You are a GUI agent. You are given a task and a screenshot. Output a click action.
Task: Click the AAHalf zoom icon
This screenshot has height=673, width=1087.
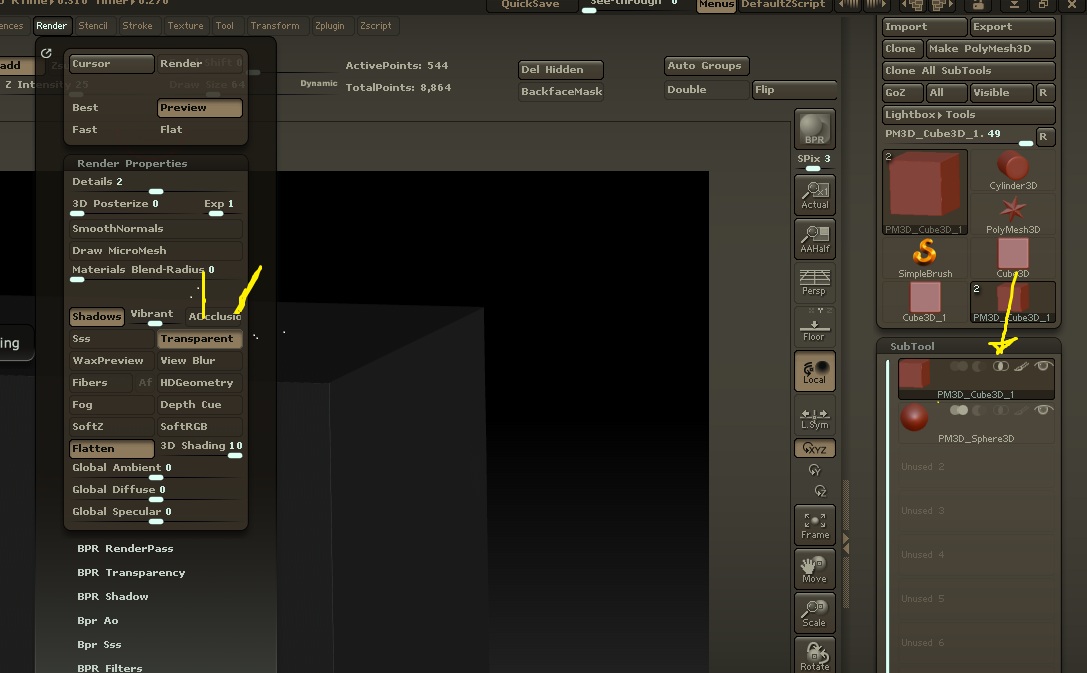coord(815,238)
